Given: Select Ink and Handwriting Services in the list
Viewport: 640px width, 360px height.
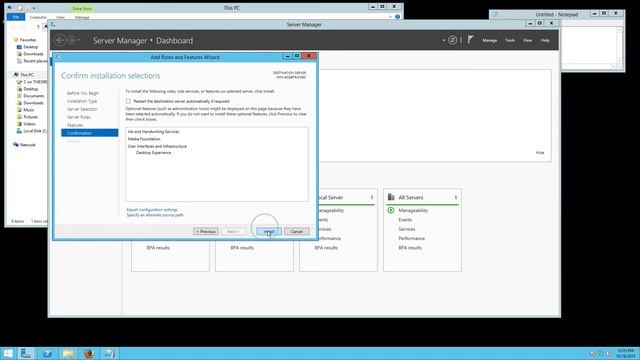Looking at the screenshot, I should 153,132.
